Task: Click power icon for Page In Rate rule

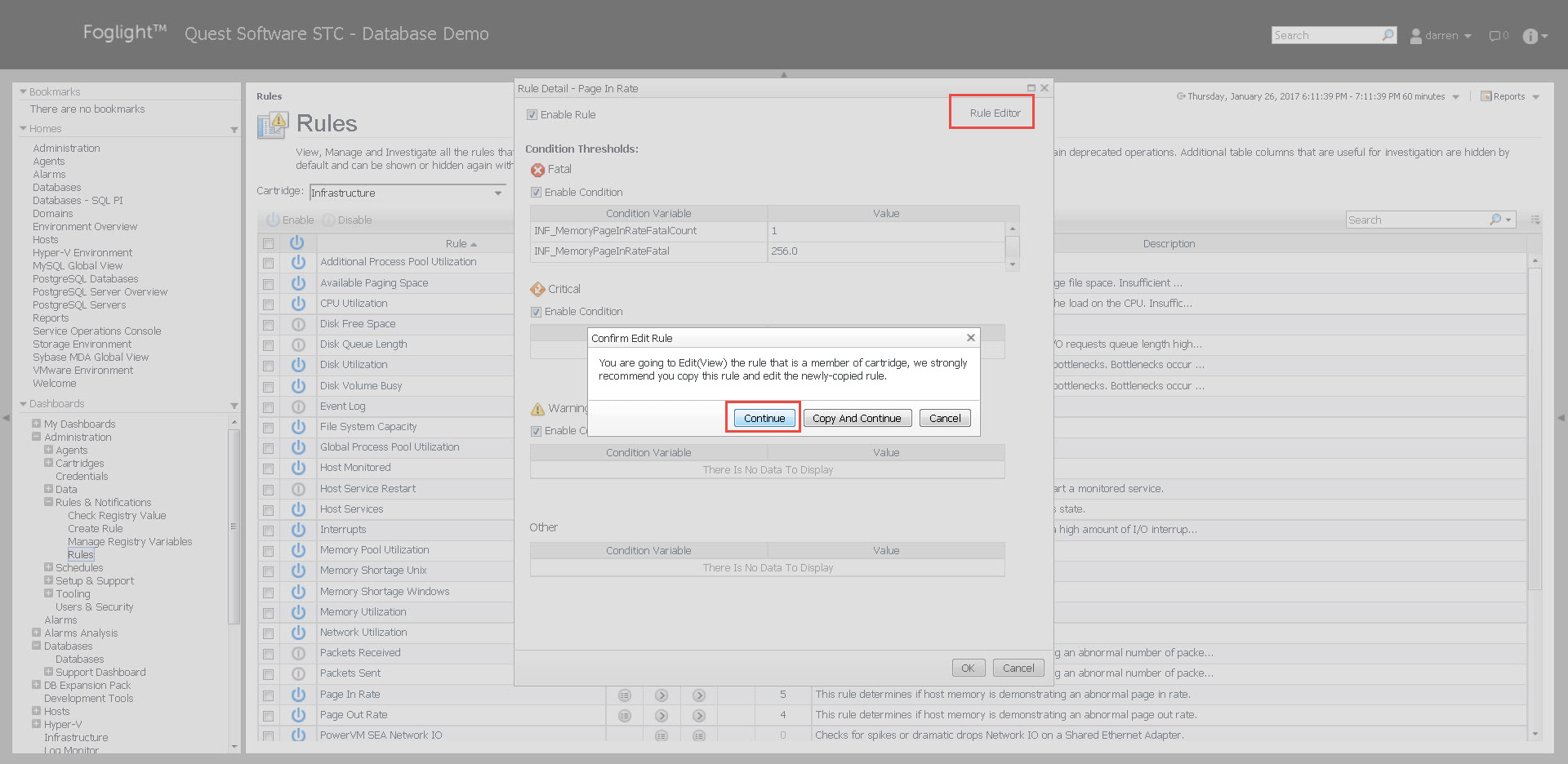Action: coord(298,695)
